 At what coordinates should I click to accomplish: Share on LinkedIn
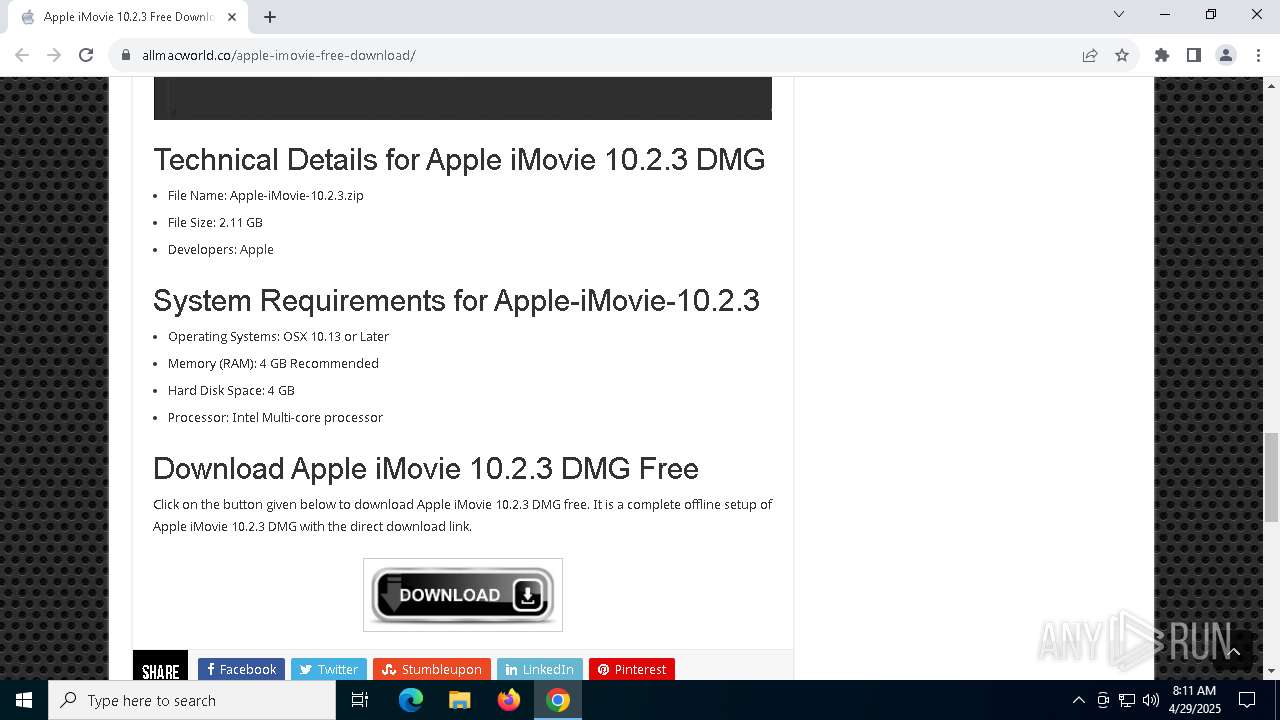pos(540,669)
